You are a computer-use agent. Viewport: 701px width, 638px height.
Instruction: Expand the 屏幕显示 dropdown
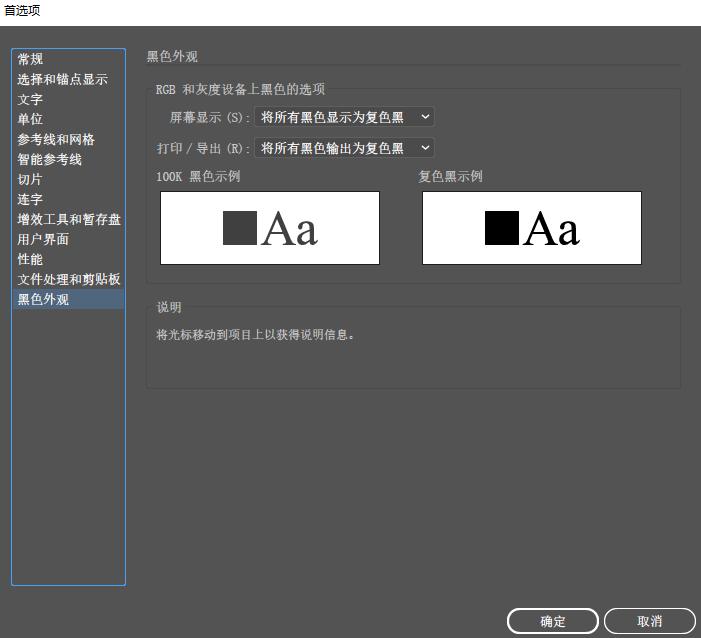click(x=344, y=117)
